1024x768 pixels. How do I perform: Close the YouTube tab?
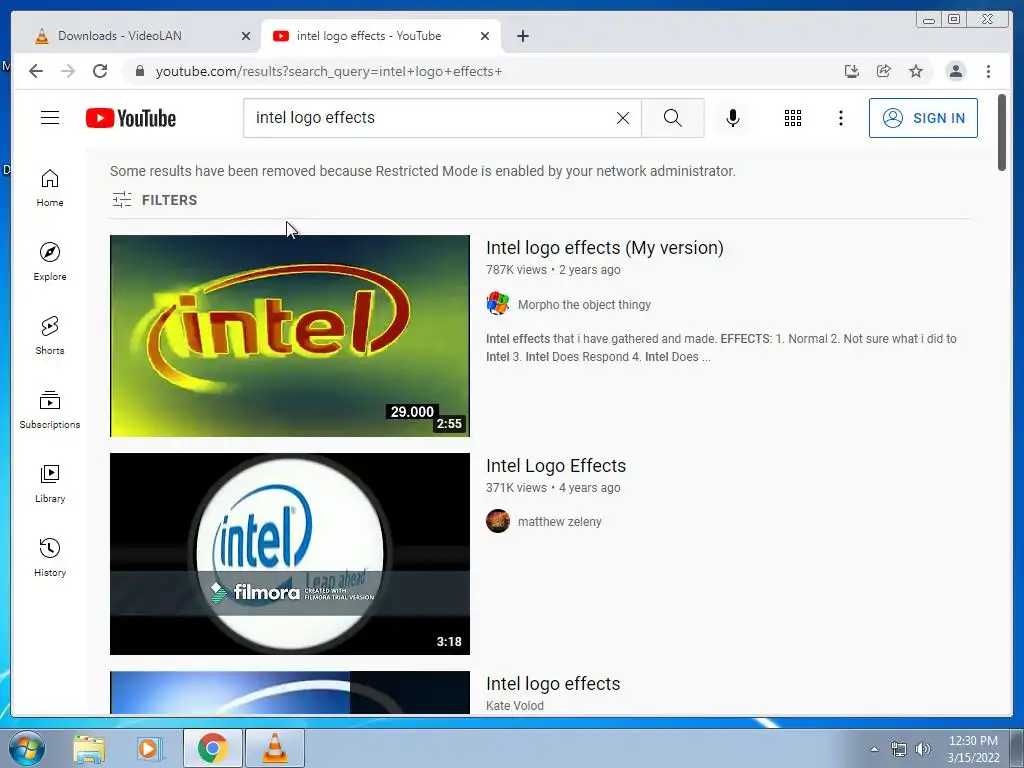[485, 36]
